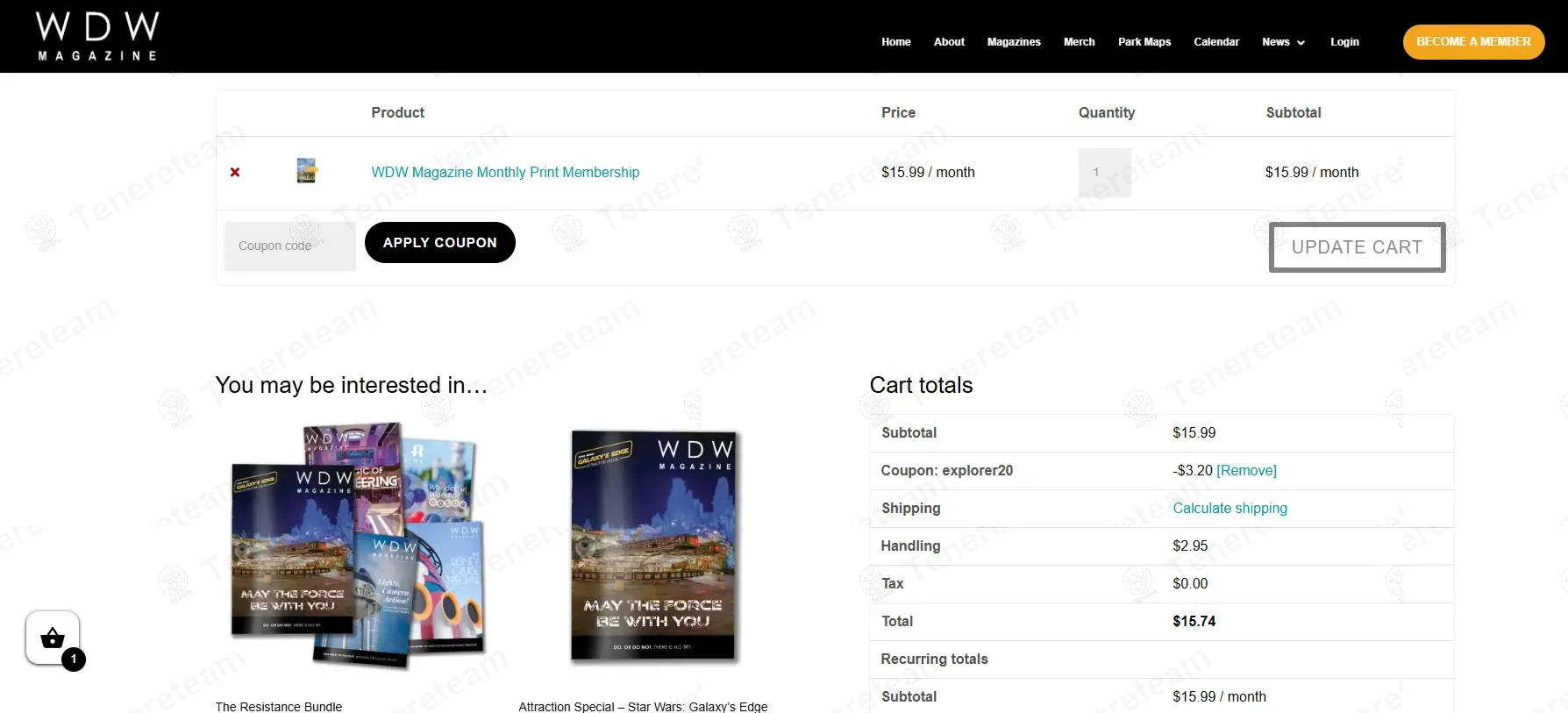Go to the Home menu item
The height and width of the screenshot is (713, 1568).
(895, 42)
